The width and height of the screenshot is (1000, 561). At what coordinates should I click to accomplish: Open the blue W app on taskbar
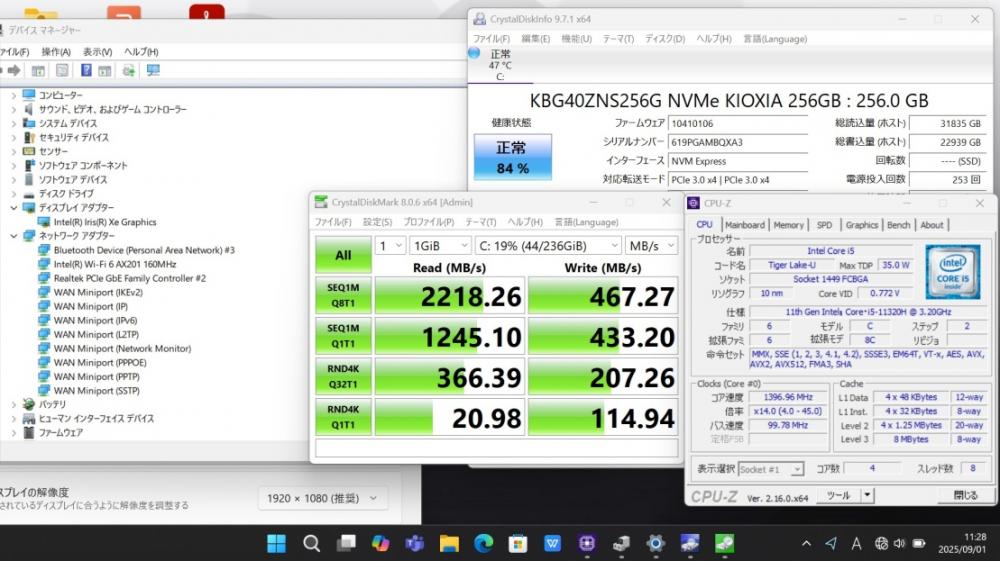pyautogui.click(x=552, y=543)
